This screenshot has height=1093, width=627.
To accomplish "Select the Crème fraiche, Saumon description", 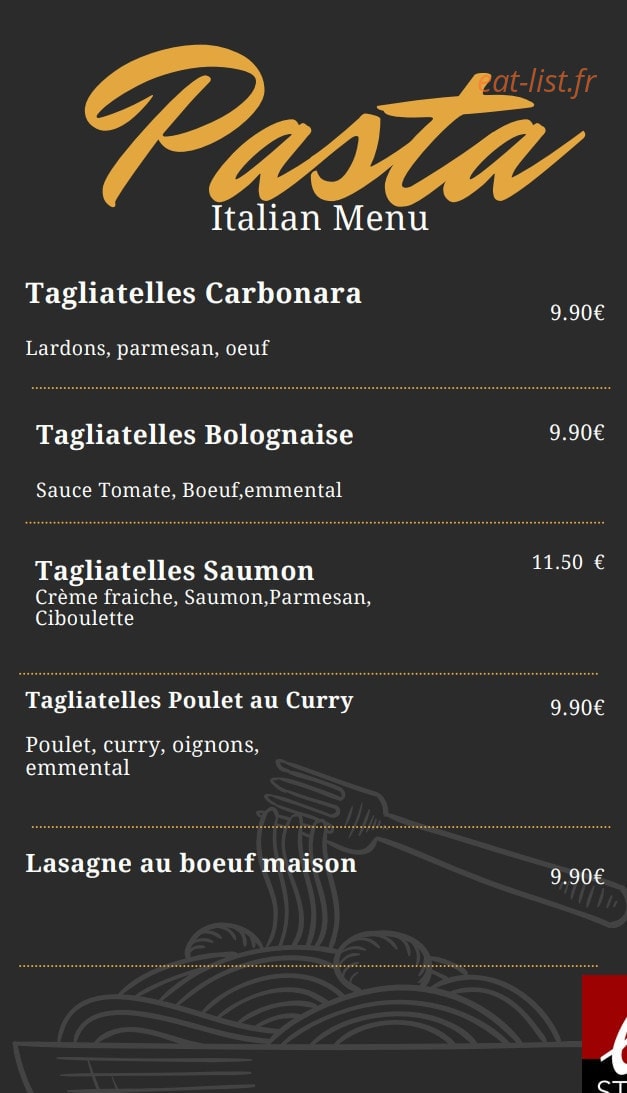I will (203, 608).
